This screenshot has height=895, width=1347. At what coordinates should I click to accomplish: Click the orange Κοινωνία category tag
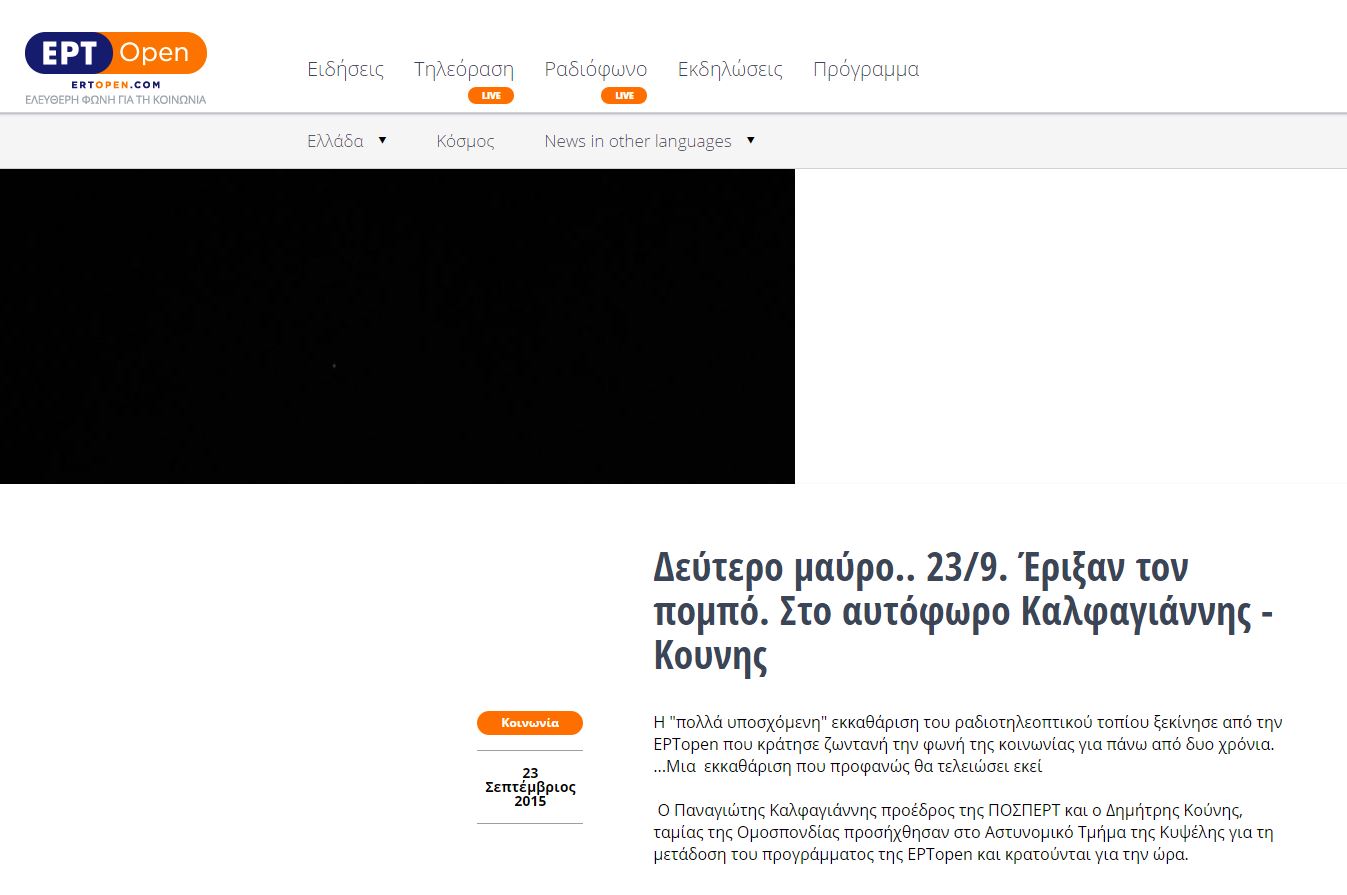[529, 723]
